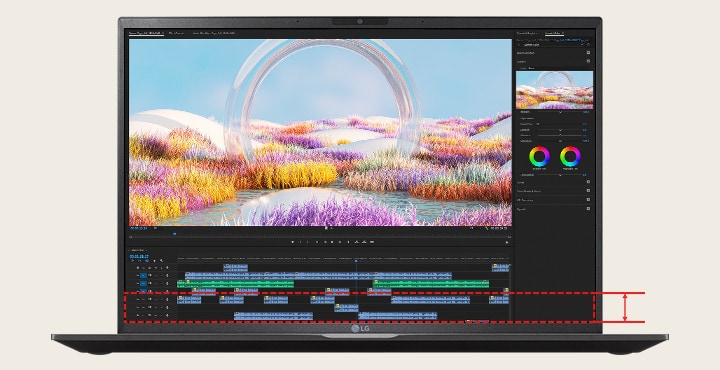720x370 pixels.
Task: Click the Mark In bracket button
Action: click(x=300, y=242)
